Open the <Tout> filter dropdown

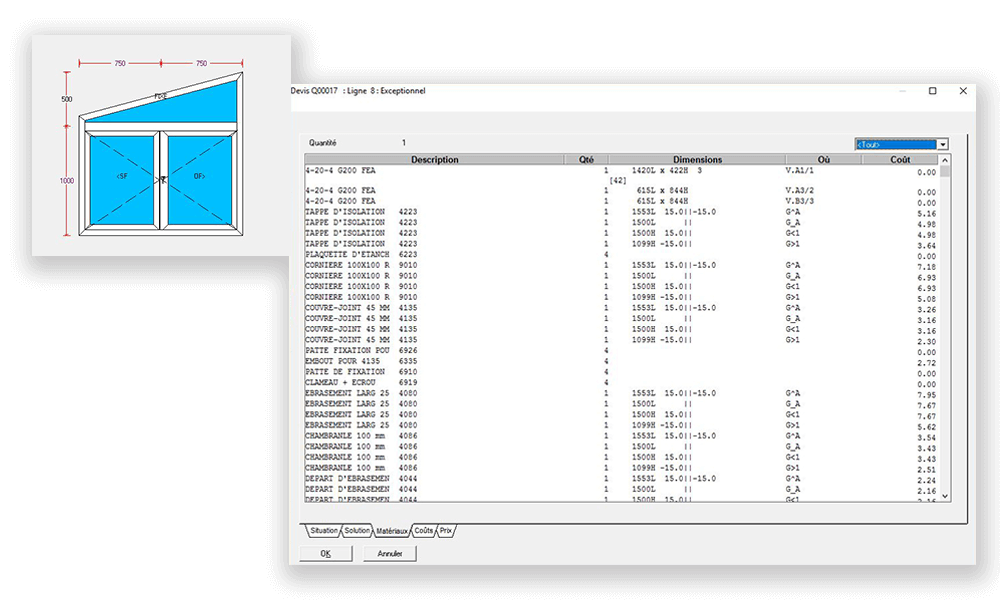pyautogui.click(x=943, y=144)
